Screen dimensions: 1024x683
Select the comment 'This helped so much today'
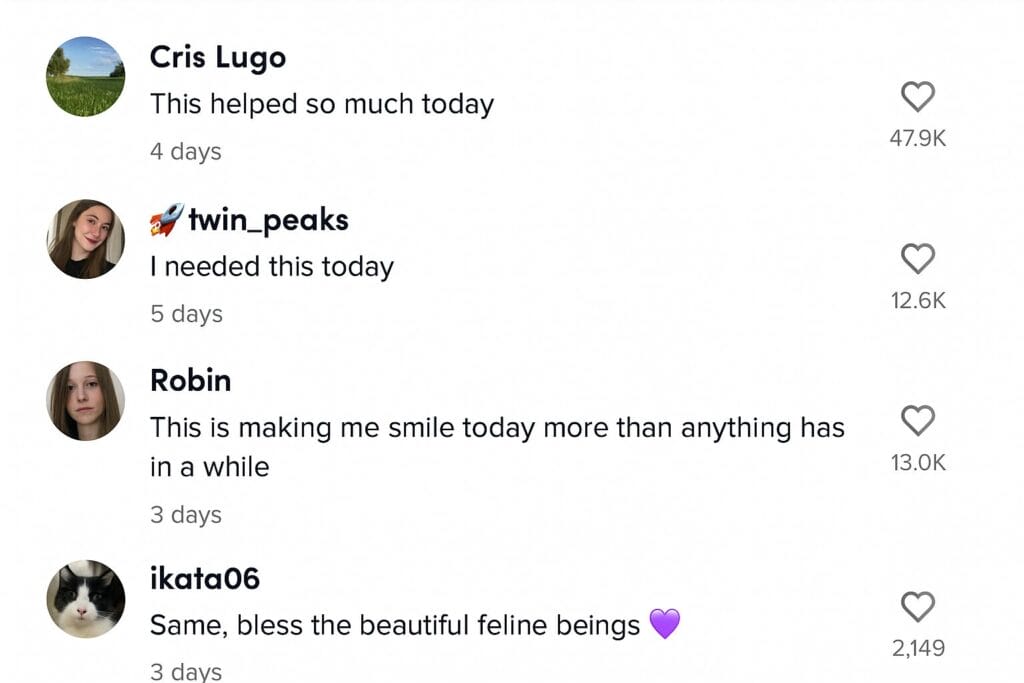click(322, 104)
